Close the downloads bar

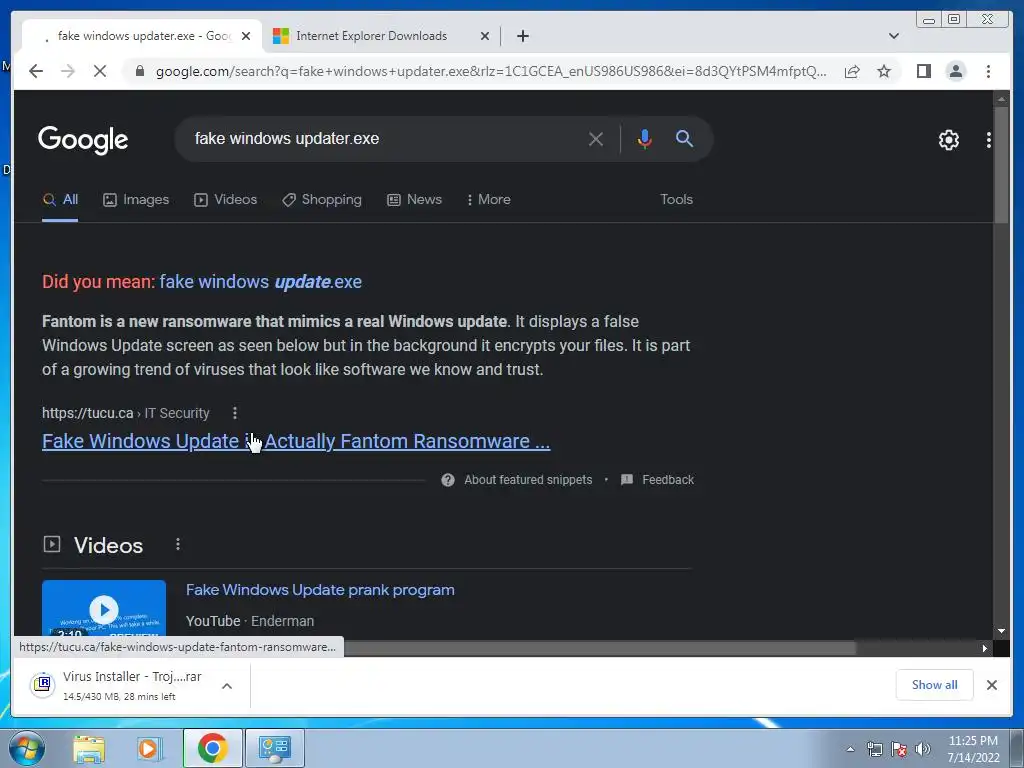point(991,684)
